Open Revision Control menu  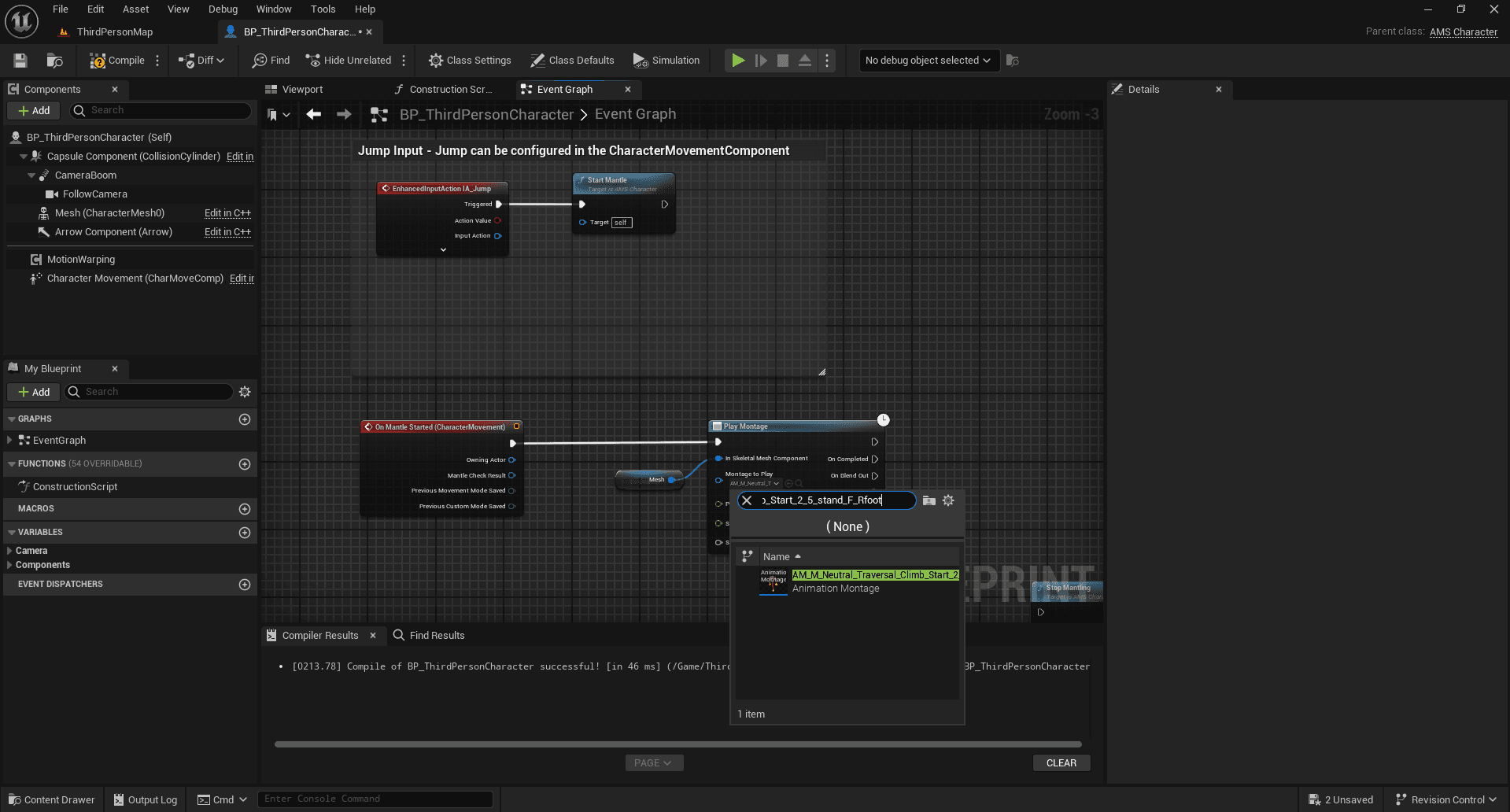1445,800
